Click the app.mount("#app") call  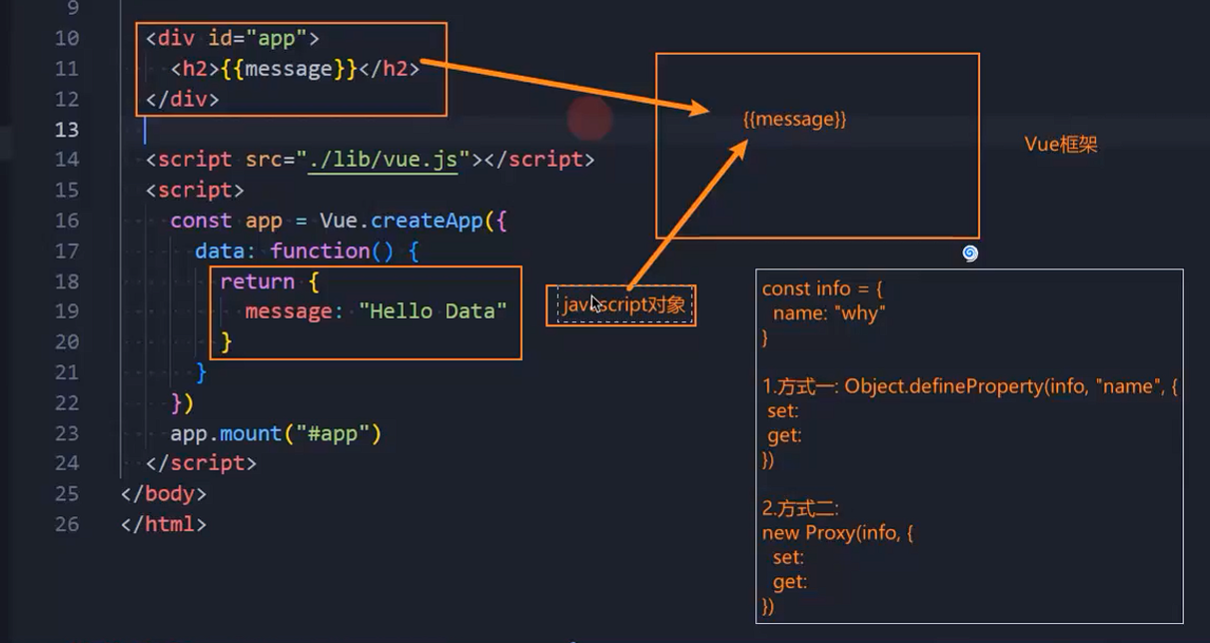pos(276,433)
